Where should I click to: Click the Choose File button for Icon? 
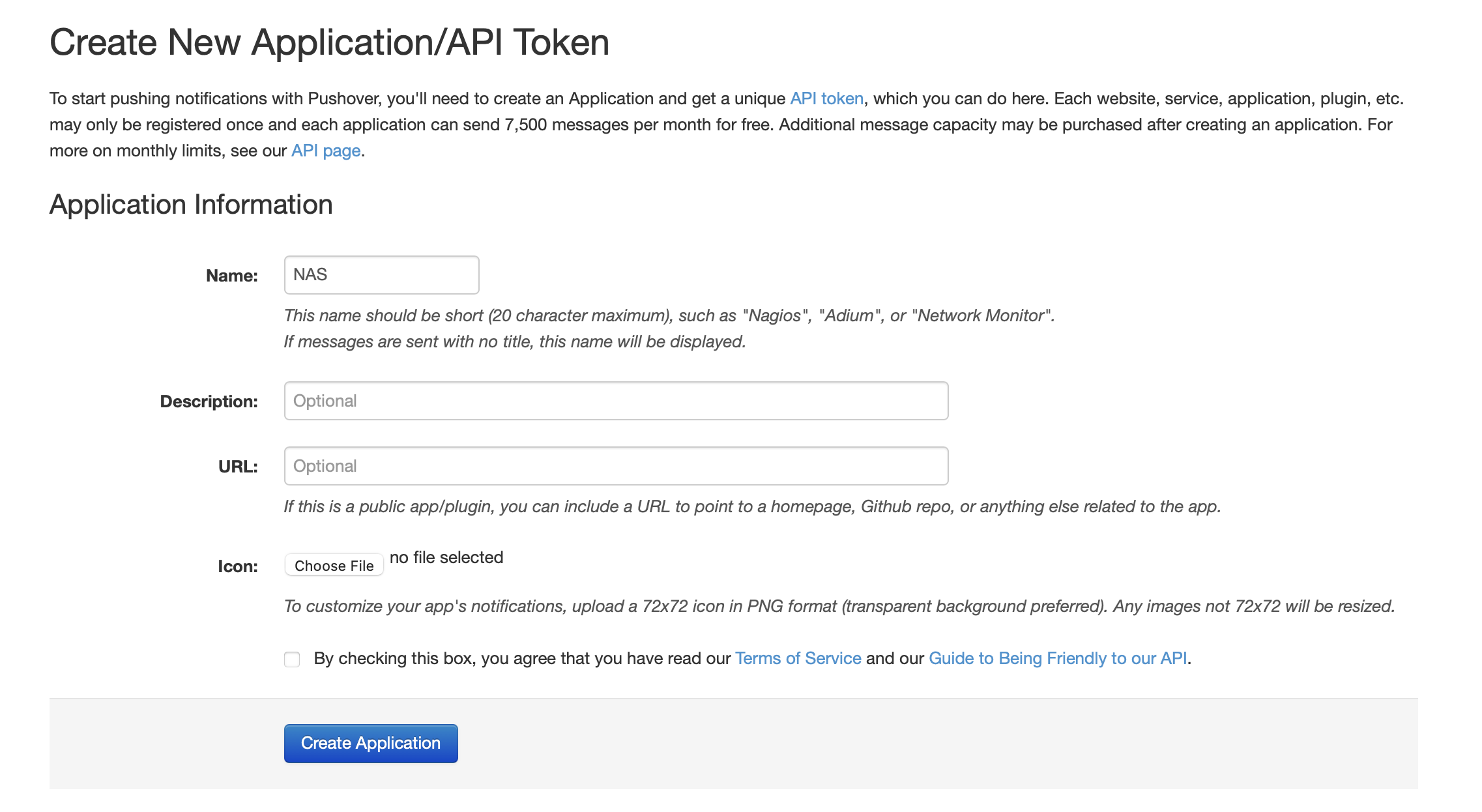pos(334,565)
